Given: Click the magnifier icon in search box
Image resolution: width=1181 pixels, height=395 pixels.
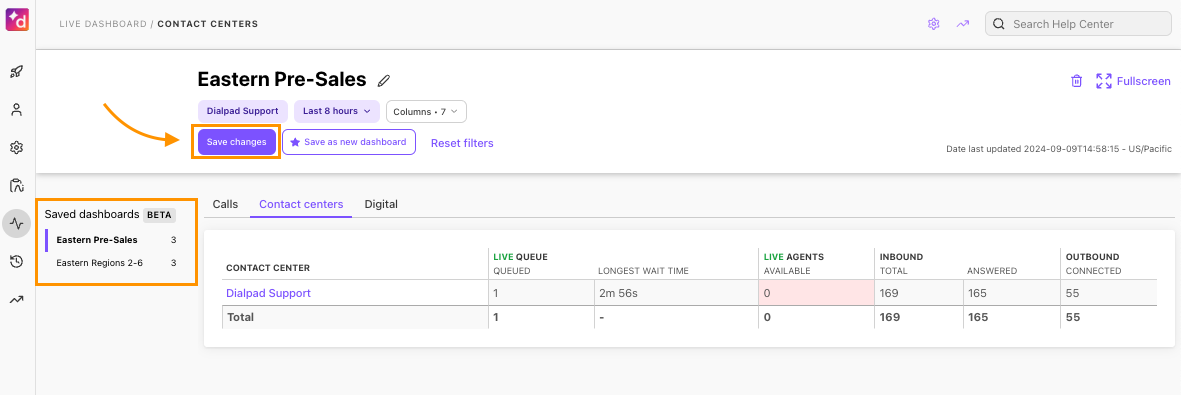Looking at the screenshot, I should pos(999,24).
